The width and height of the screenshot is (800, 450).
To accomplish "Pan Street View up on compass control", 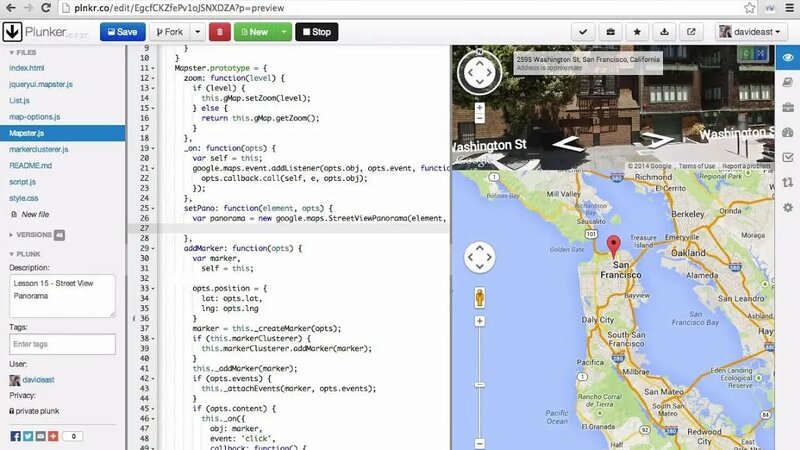I will coord(480,62).
